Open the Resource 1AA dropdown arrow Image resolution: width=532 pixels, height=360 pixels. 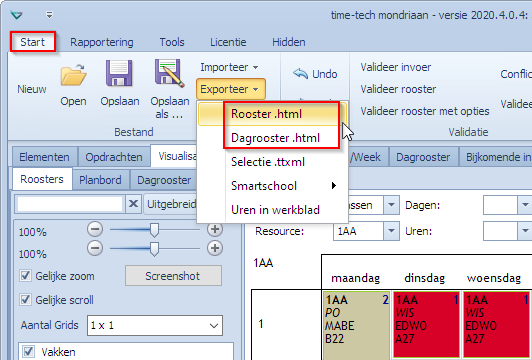392,231
